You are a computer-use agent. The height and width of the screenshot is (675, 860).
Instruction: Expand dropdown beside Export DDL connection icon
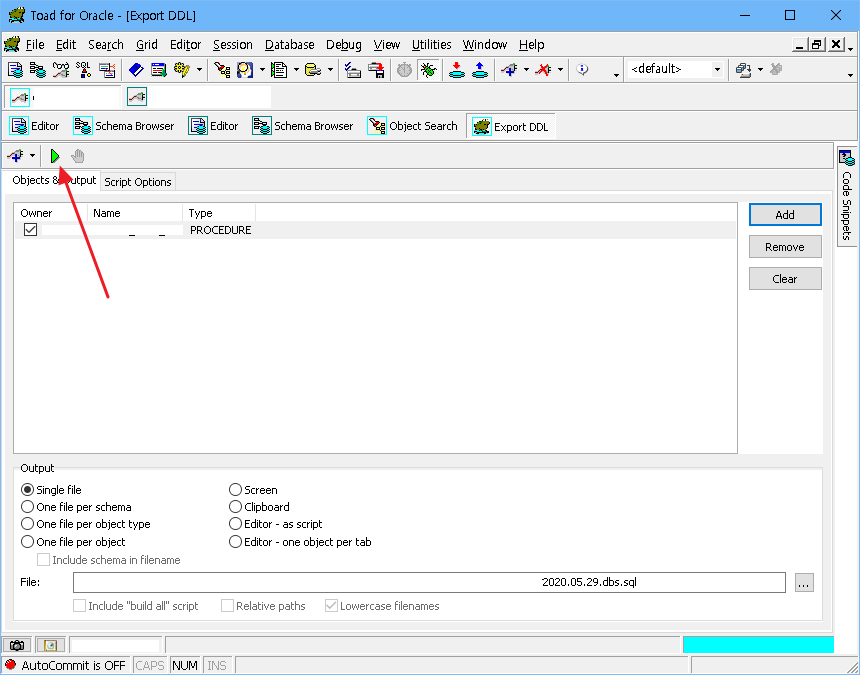[x=32, y=156]
